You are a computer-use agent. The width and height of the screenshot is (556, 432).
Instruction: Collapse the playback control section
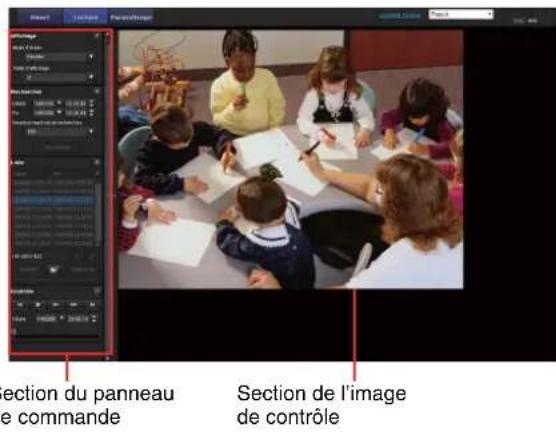click(x=97, y=291)
